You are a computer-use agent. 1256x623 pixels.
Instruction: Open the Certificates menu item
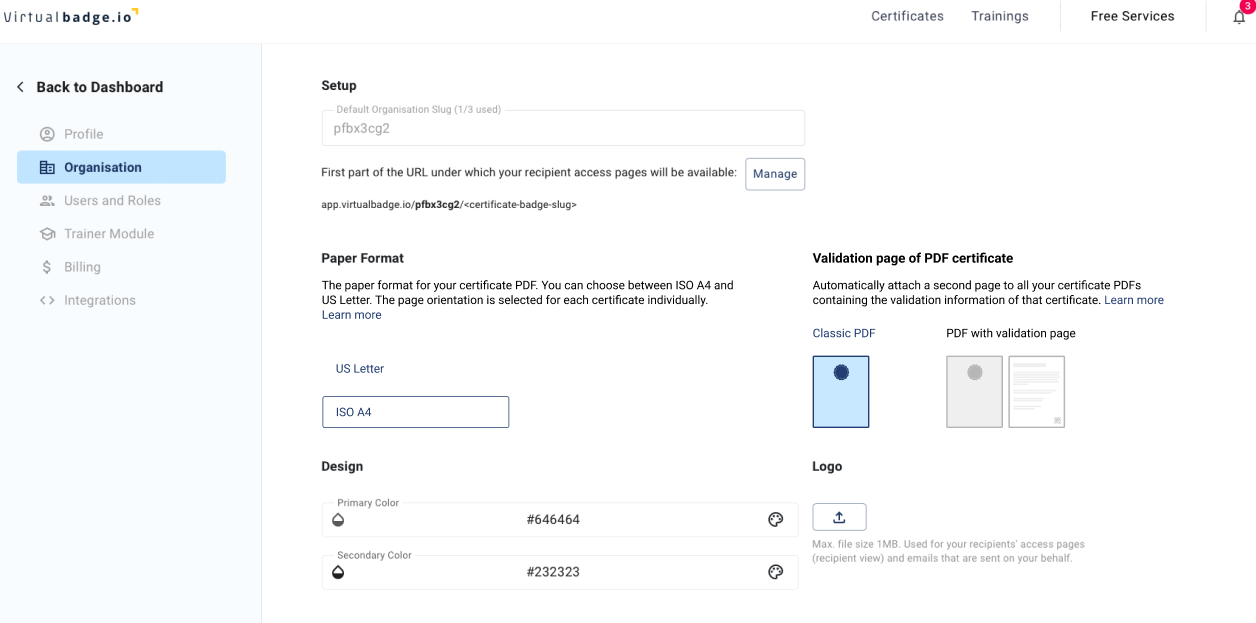tap(906, 16)
